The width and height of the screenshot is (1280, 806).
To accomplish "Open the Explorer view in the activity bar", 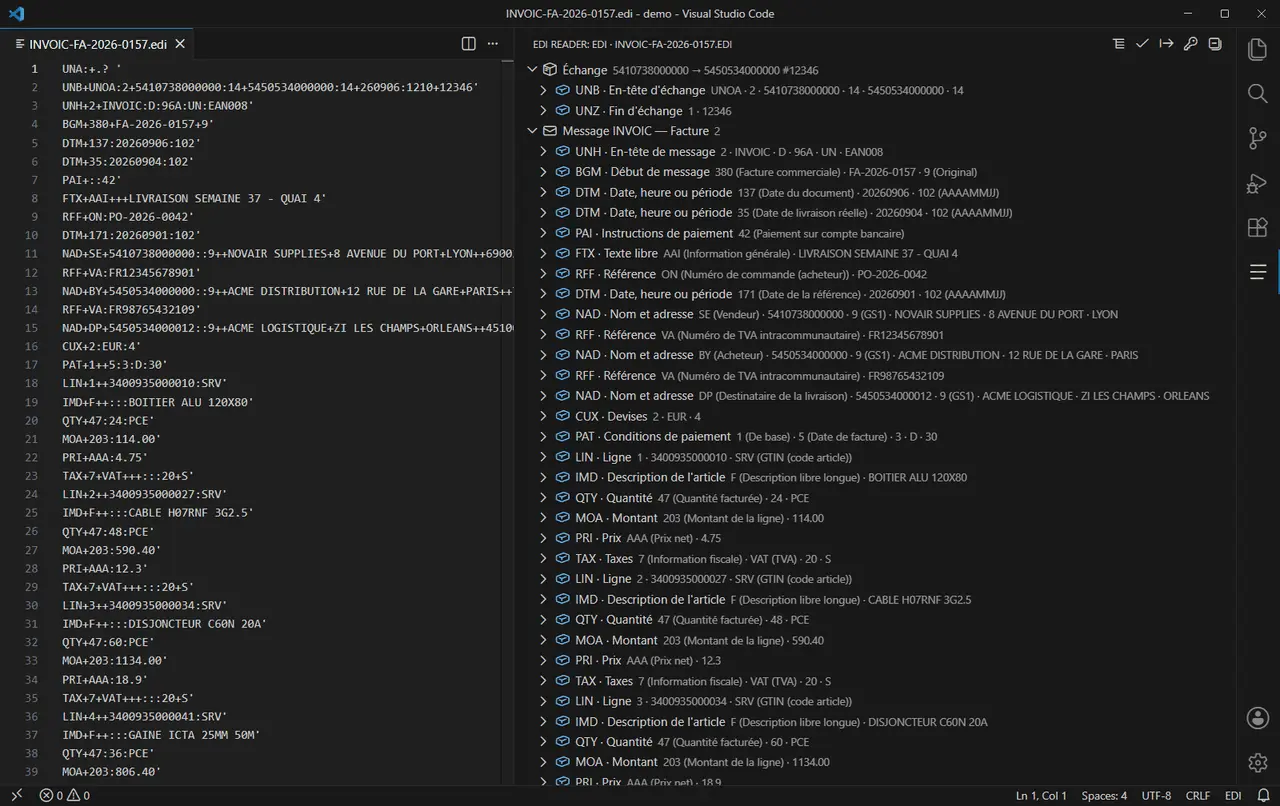I will [1258, 49].
